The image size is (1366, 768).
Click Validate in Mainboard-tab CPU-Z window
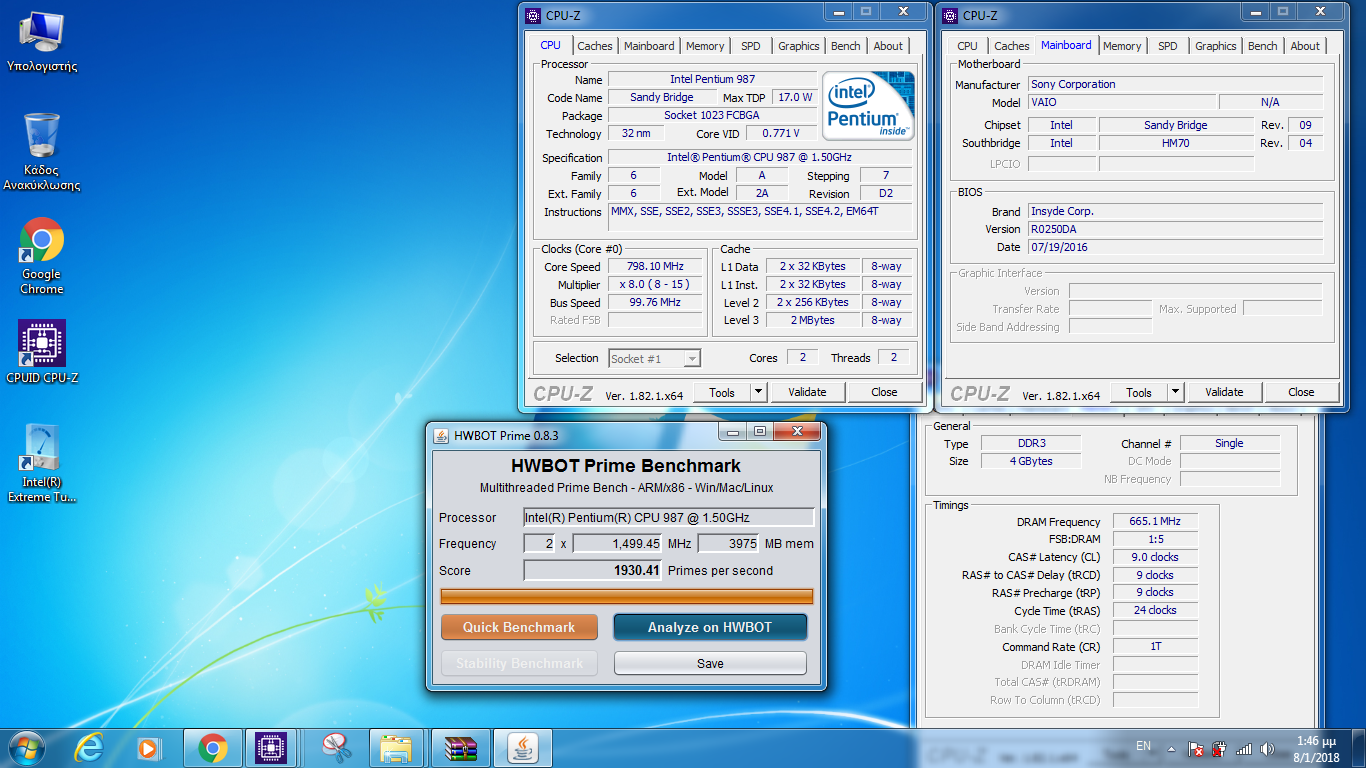point(1224,392)
